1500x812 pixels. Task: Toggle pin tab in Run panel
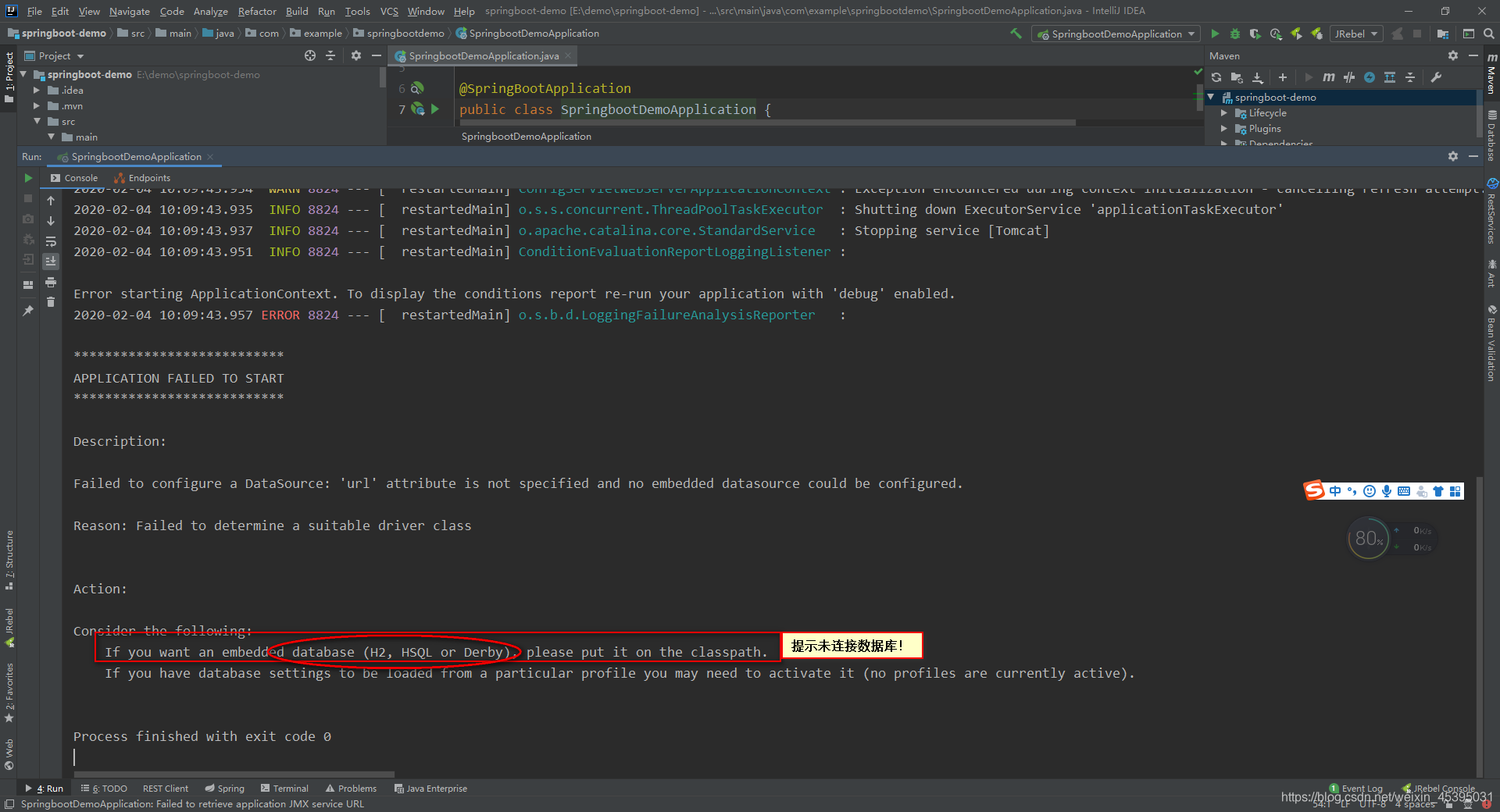tap(28, 310)
